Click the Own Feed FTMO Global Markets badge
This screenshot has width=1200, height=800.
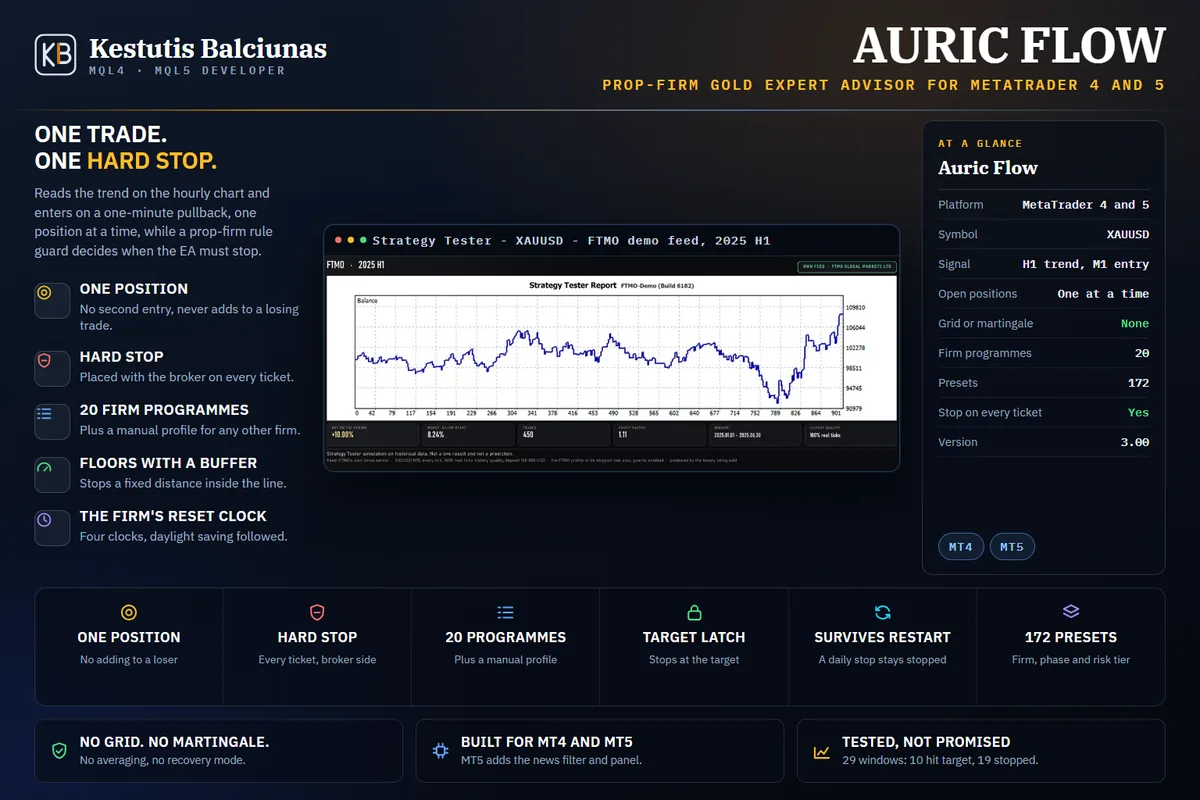click(x=847, y=266)
